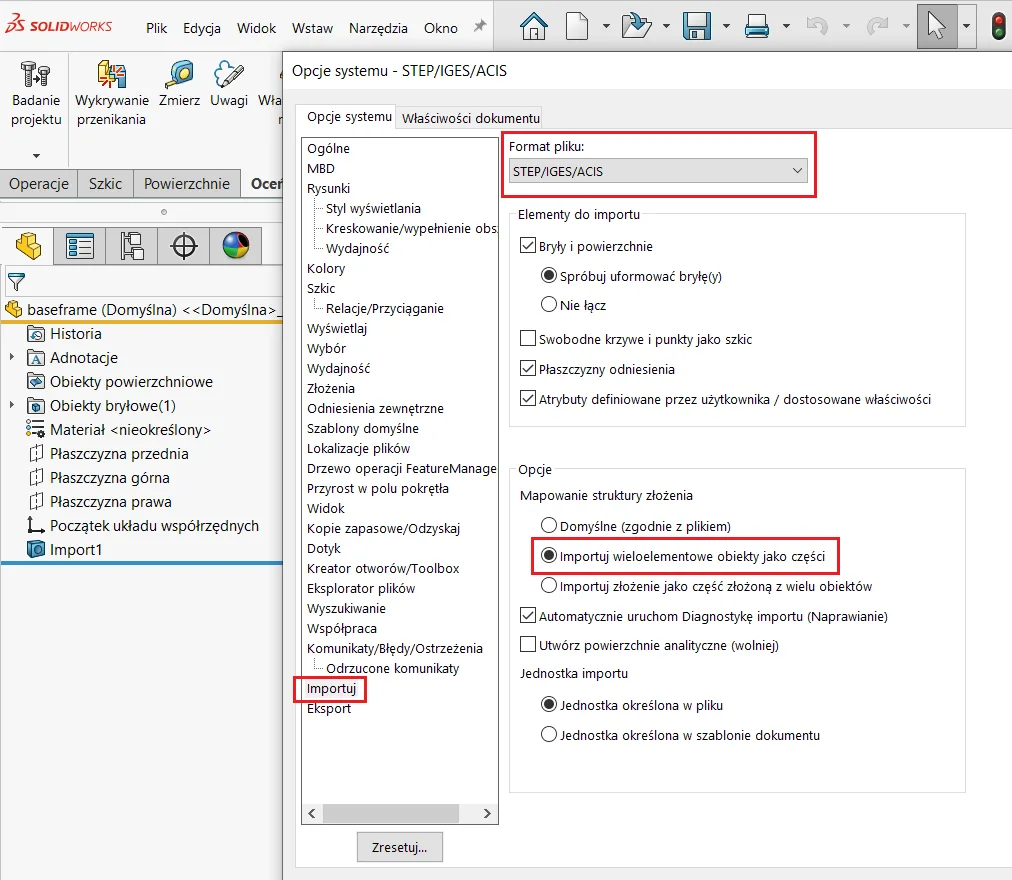Switch to the Szkic tab
This screenshot has height=880, width=1012.
(x=105, y=184)
